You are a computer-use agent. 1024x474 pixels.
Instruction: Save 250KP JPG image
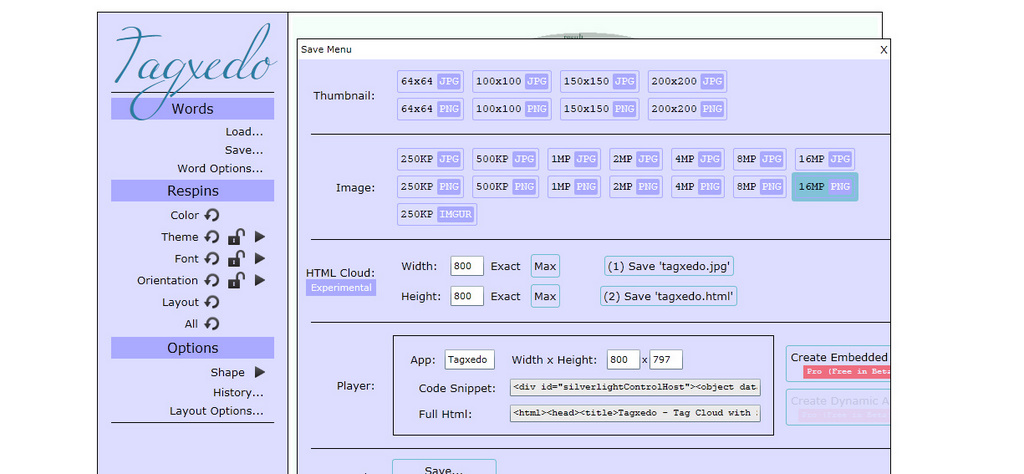[x=430, y=159]
